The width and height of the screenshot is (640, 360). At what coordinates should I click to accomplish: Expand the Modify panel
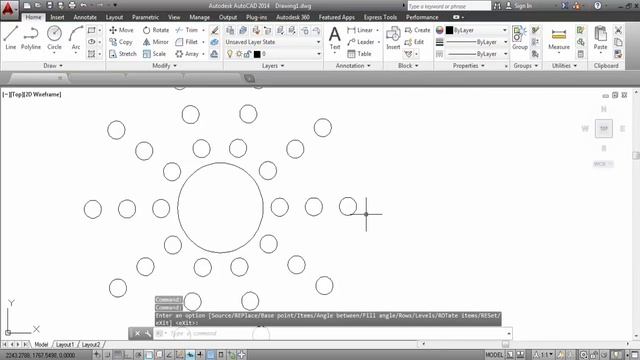(164, 66)
